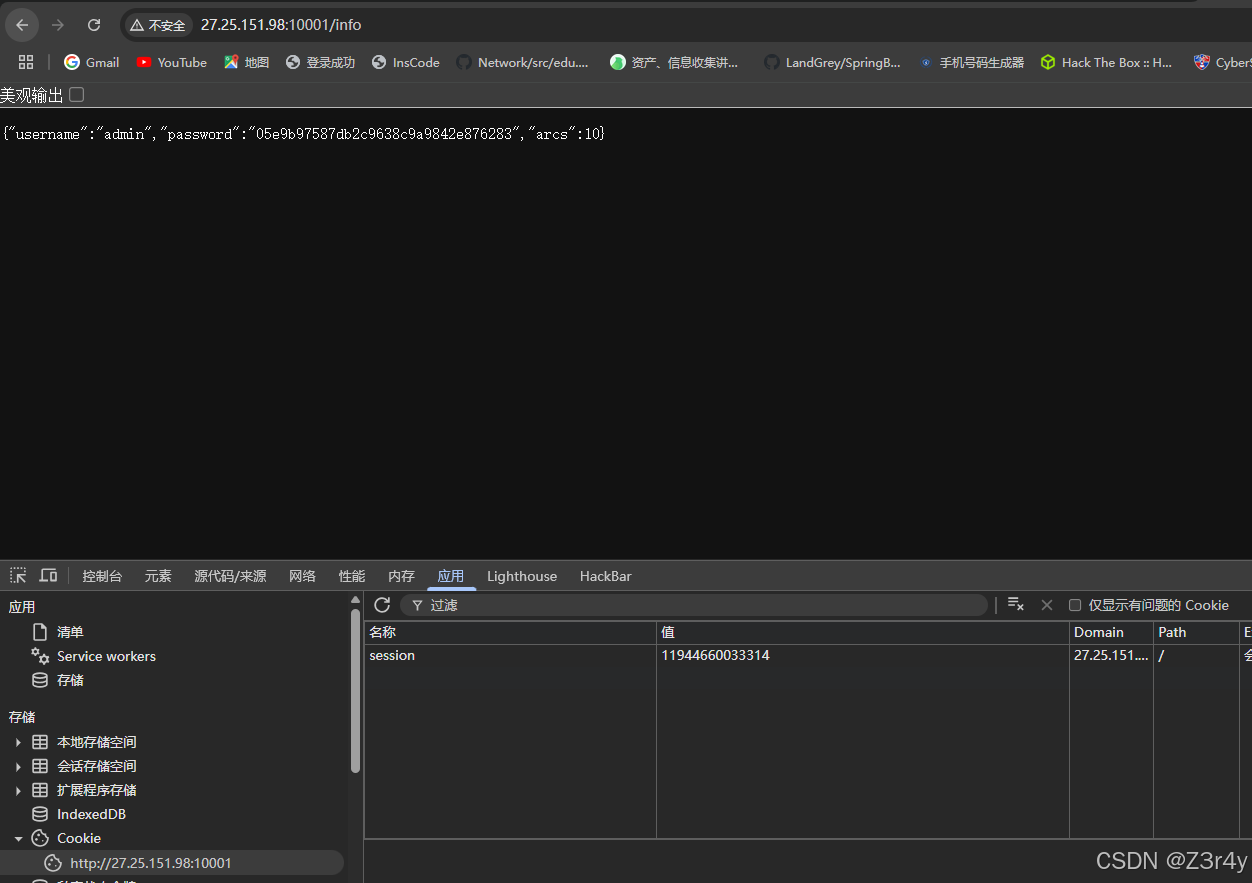Open the Hack The Box bookmark
The width and height of the screenshot is (1252, 883).
tap(1106, 62)
